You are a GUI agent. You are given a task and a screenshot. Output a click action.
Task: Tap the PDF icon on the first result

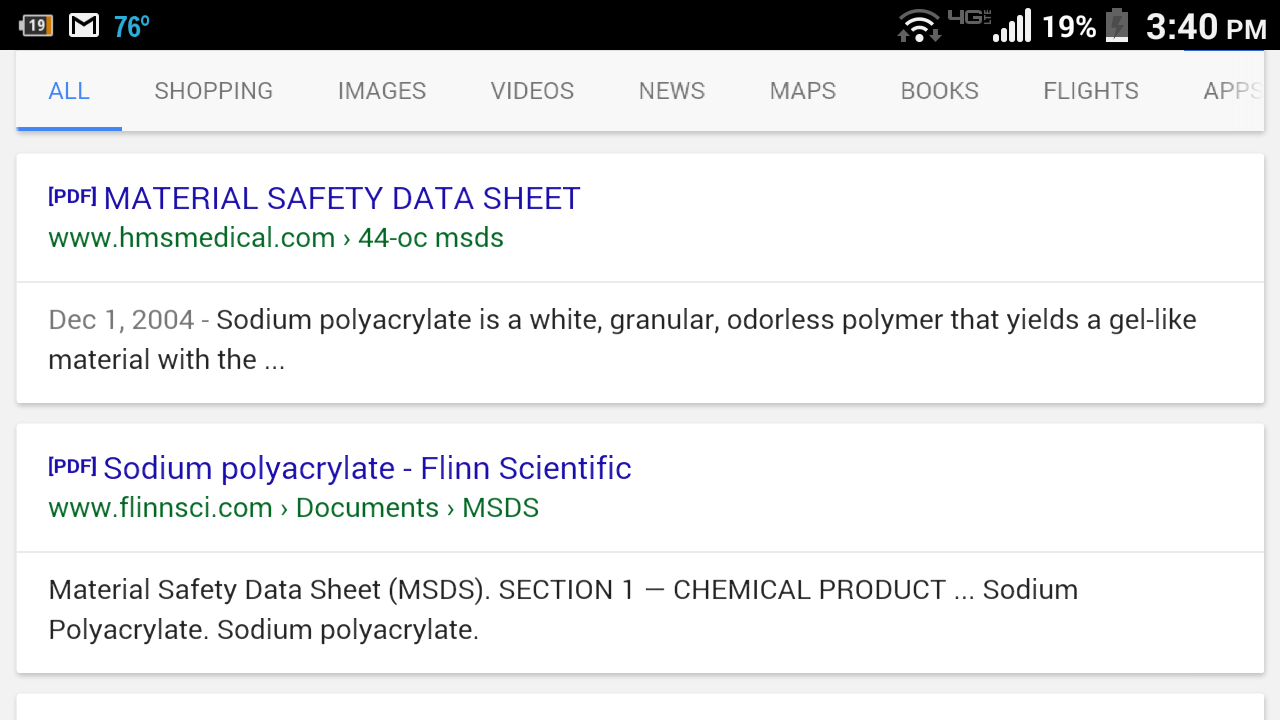[x=71, y=197]
